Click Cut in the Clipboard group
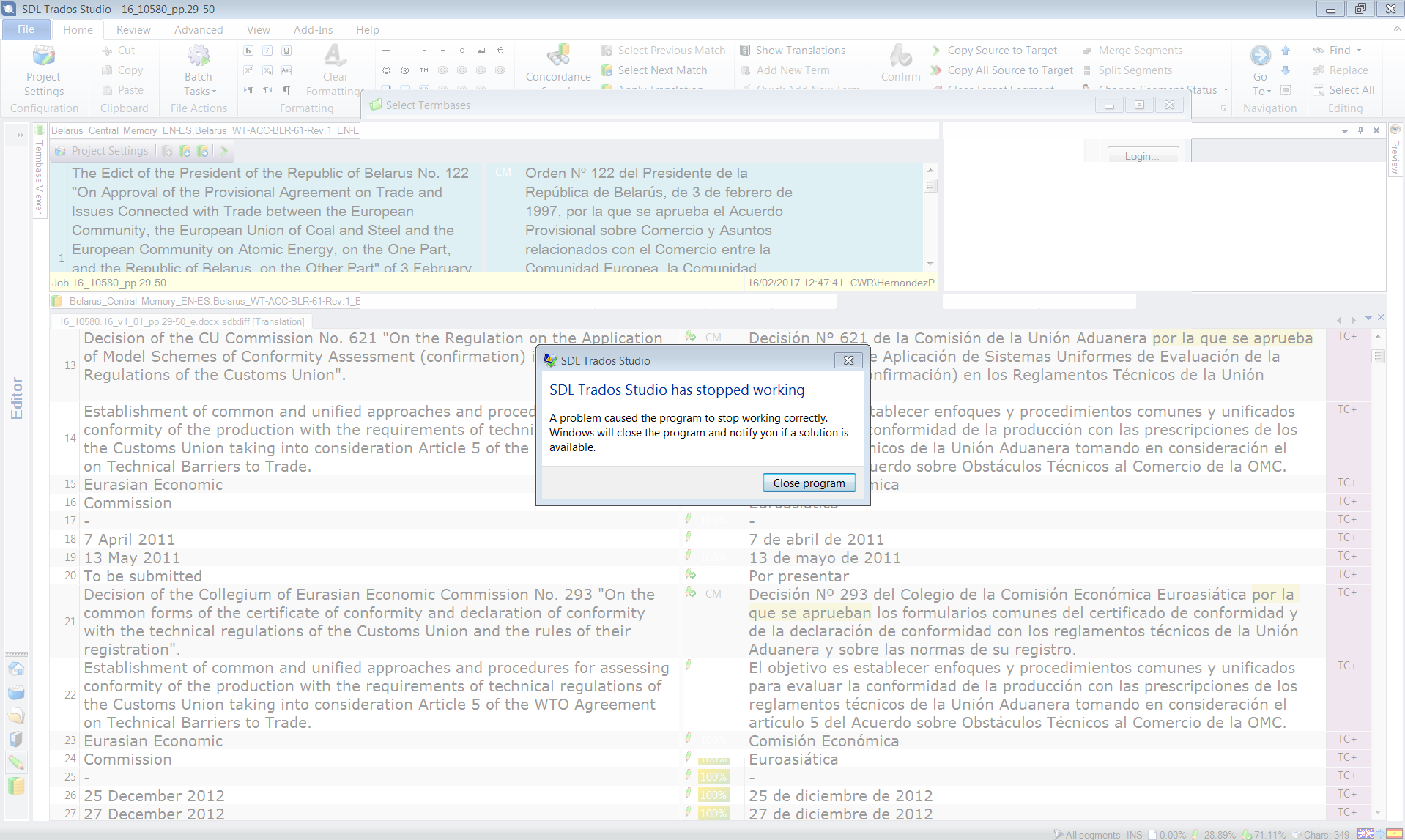1405x840 pixels. pyautogui.click(x=119, y=51)
